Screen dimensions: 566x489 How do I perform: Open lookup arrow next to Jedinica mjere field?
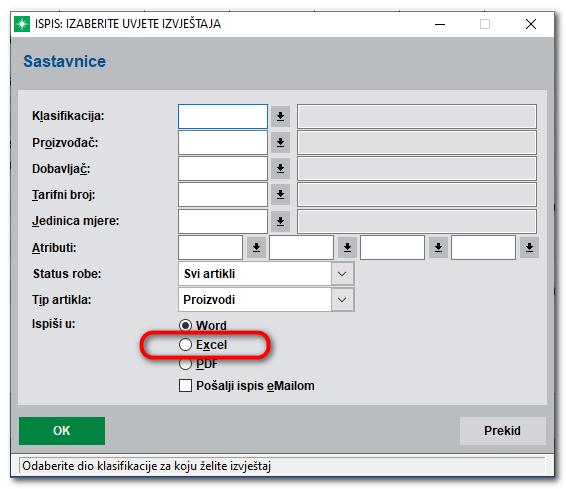(x=280, y=221)
